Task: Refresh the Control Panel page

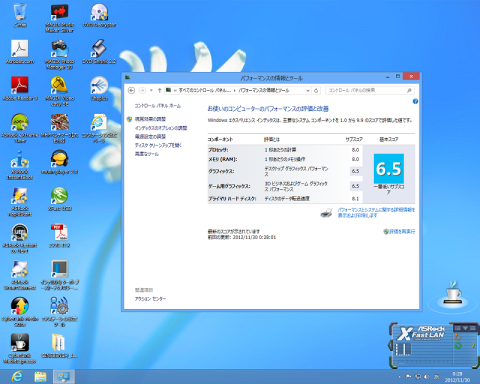Action: 316,90
